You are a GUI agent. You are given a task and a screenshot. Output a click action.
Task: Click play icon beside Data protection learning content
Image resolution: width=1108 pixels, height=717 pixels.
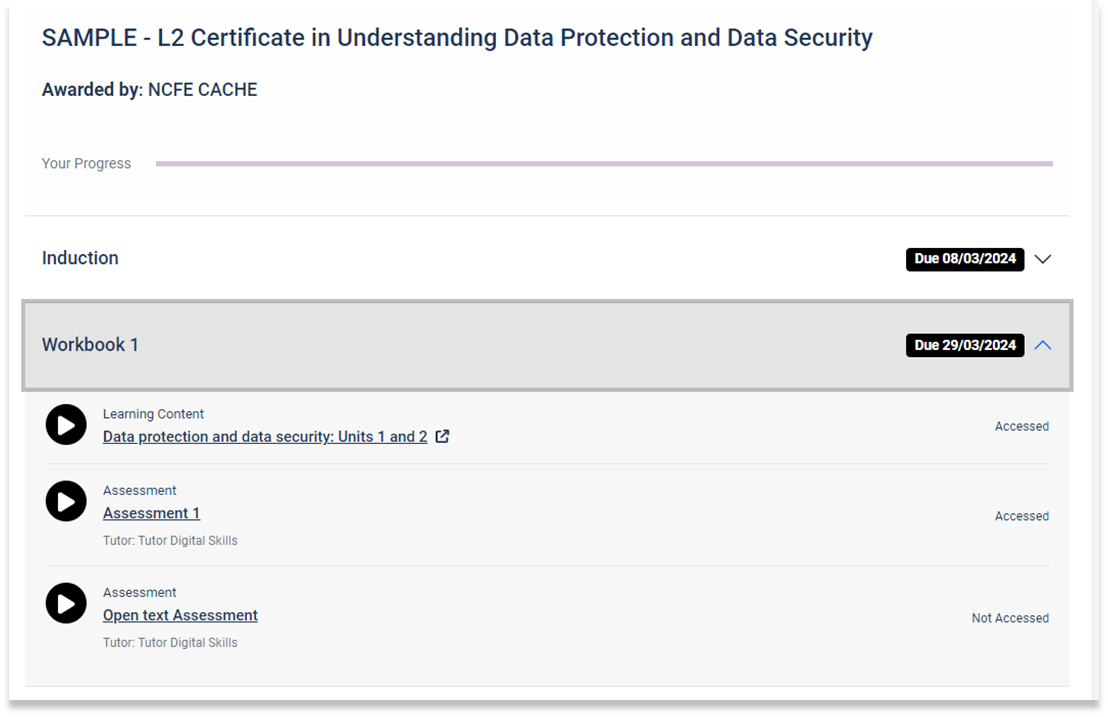tap(66, 425)
